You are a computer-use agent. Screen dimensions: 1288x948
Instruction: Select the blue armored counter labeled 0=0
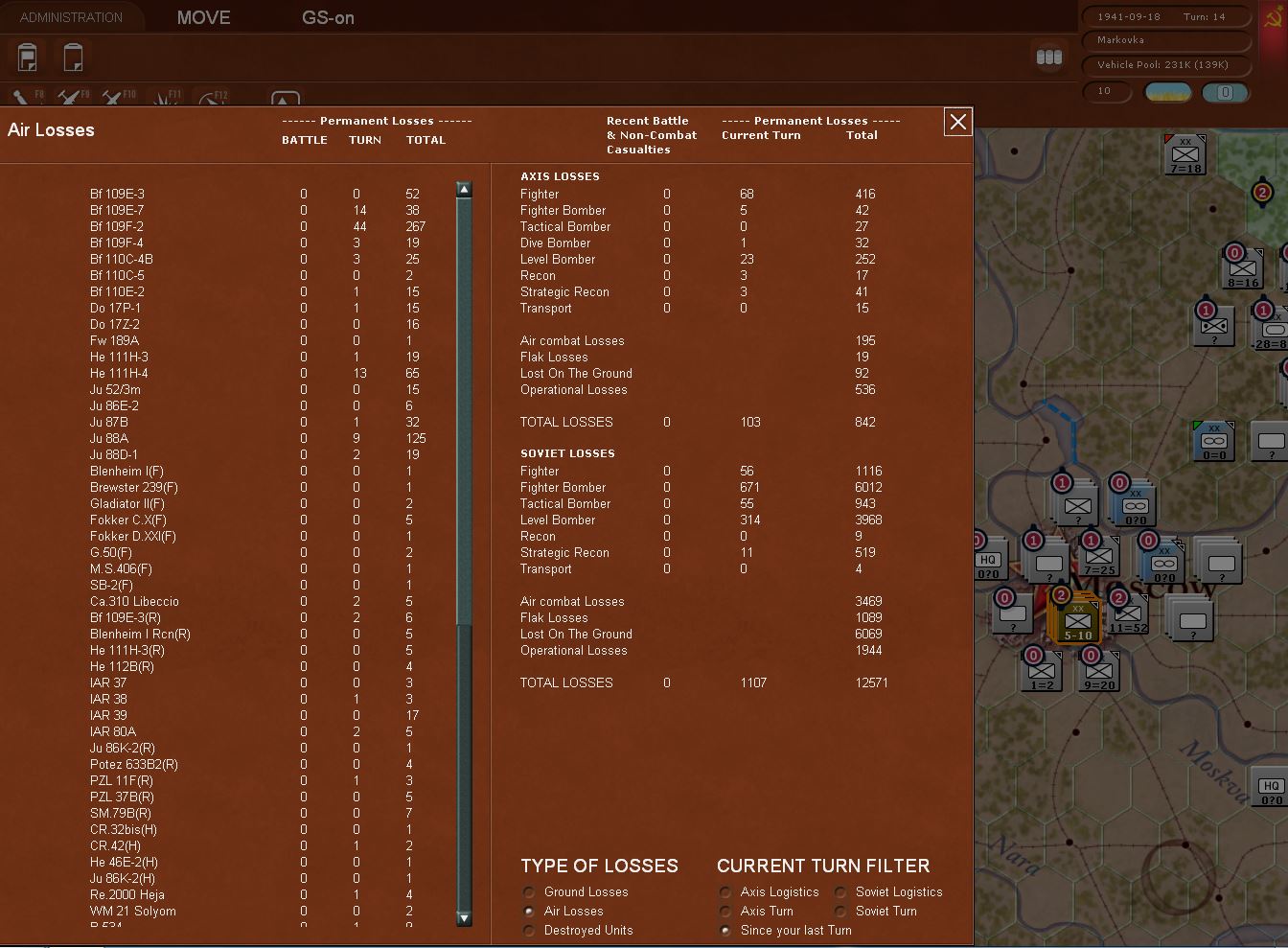point(1214,441)
